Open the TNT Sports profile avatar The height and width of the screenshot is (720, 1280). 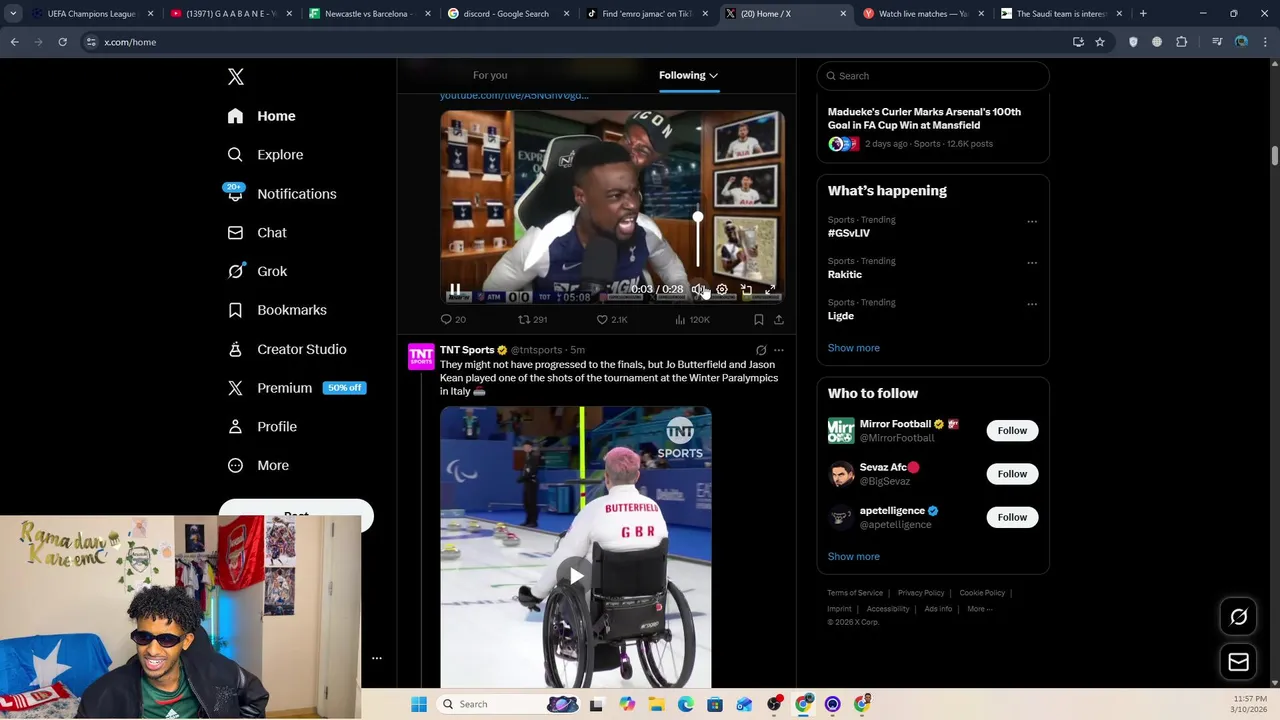point(421,357)
